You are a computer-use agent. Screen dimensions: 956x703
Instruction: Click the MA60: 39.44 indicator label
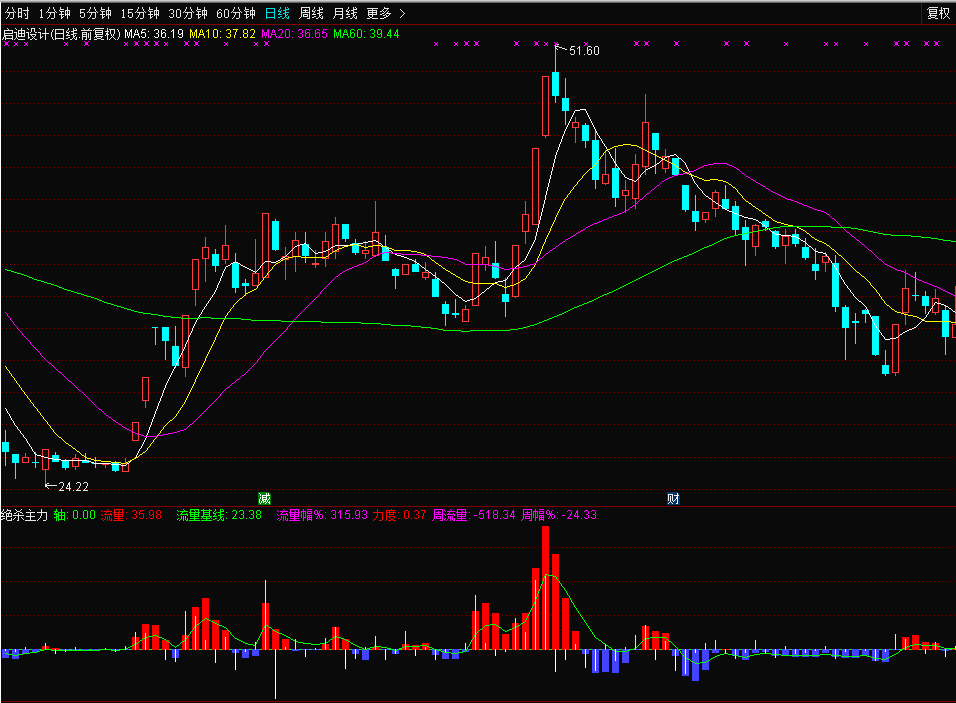pyautogui.click(x=366, y=34)
